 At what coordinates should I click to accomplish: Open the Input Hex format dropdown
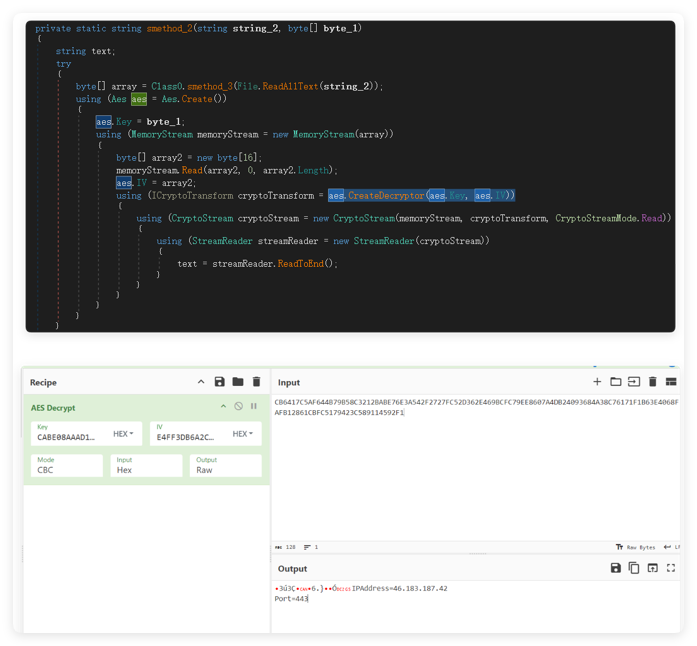tap(146, 465)
